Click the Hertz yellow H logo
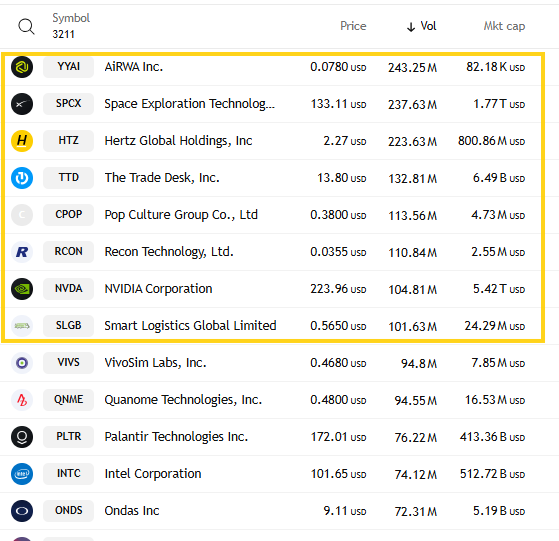 [22, 141]
